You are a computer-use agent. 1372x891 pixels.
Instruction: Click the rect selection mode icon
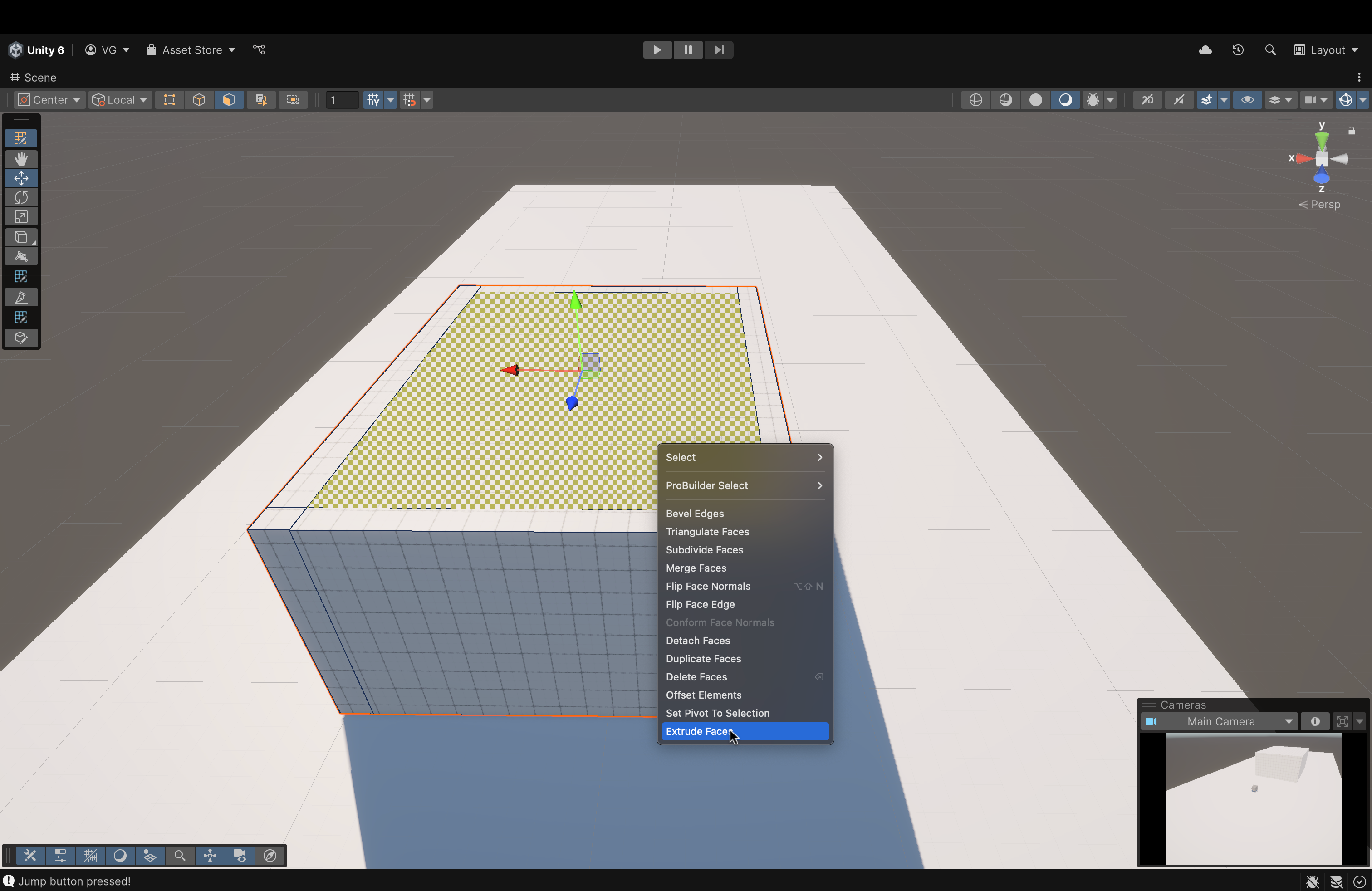293,100
